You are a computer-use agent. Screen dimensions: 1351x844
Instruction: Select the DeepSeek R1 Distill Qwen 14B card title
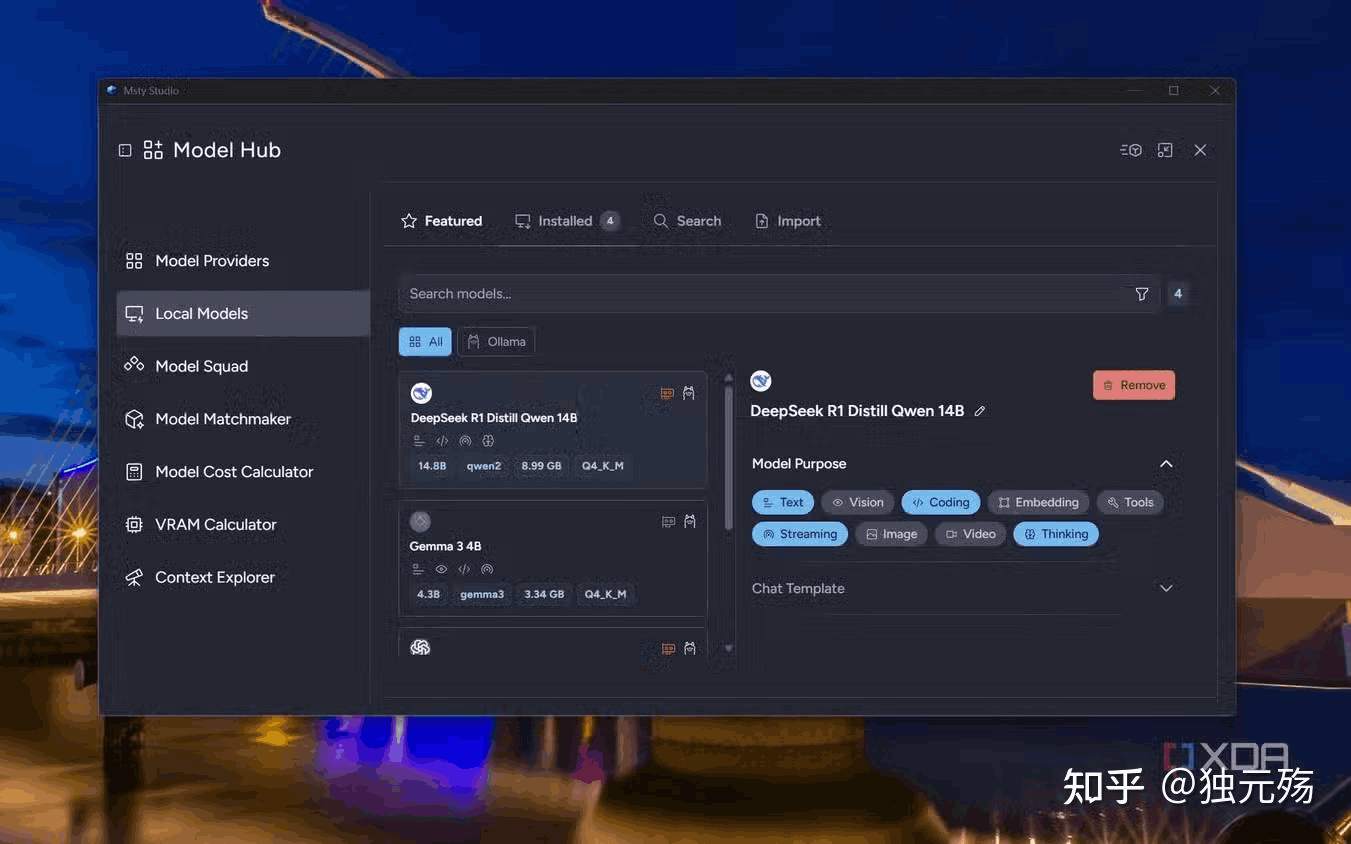tap(494, 418)
